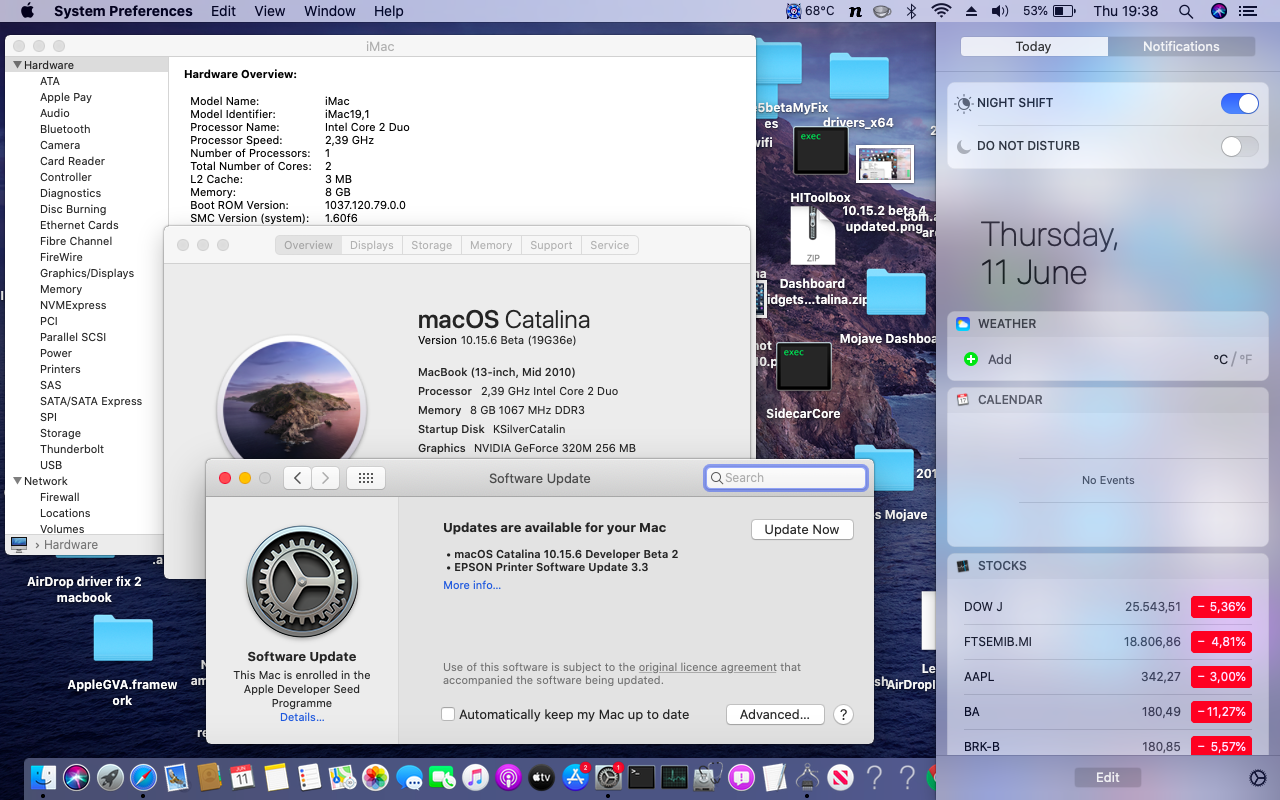1280x800 pixels.
Task: Open the More info… link
Action: tap(472, 585)
